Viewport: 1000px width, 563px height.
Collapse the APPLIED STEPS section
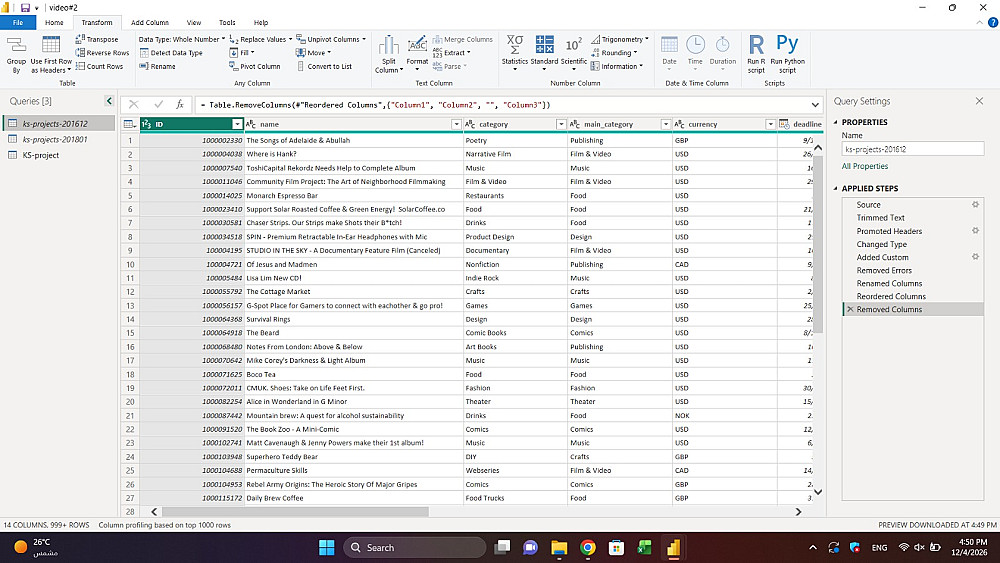pyautogui.click(x=836, y=188)
